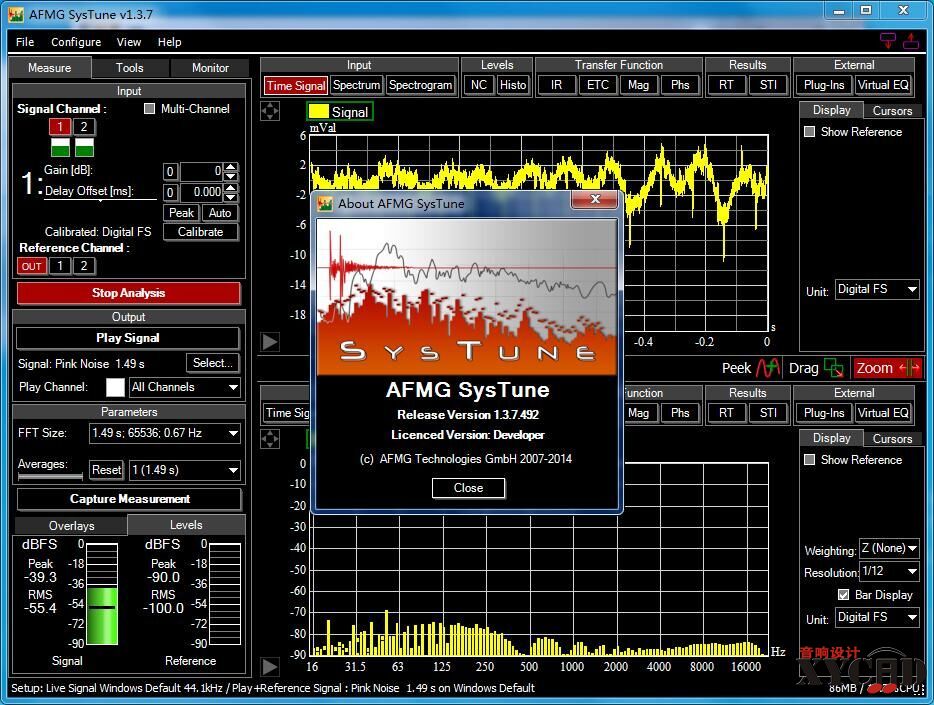Open the Unit dropdown in the time signal display

(x=877, y=289)
